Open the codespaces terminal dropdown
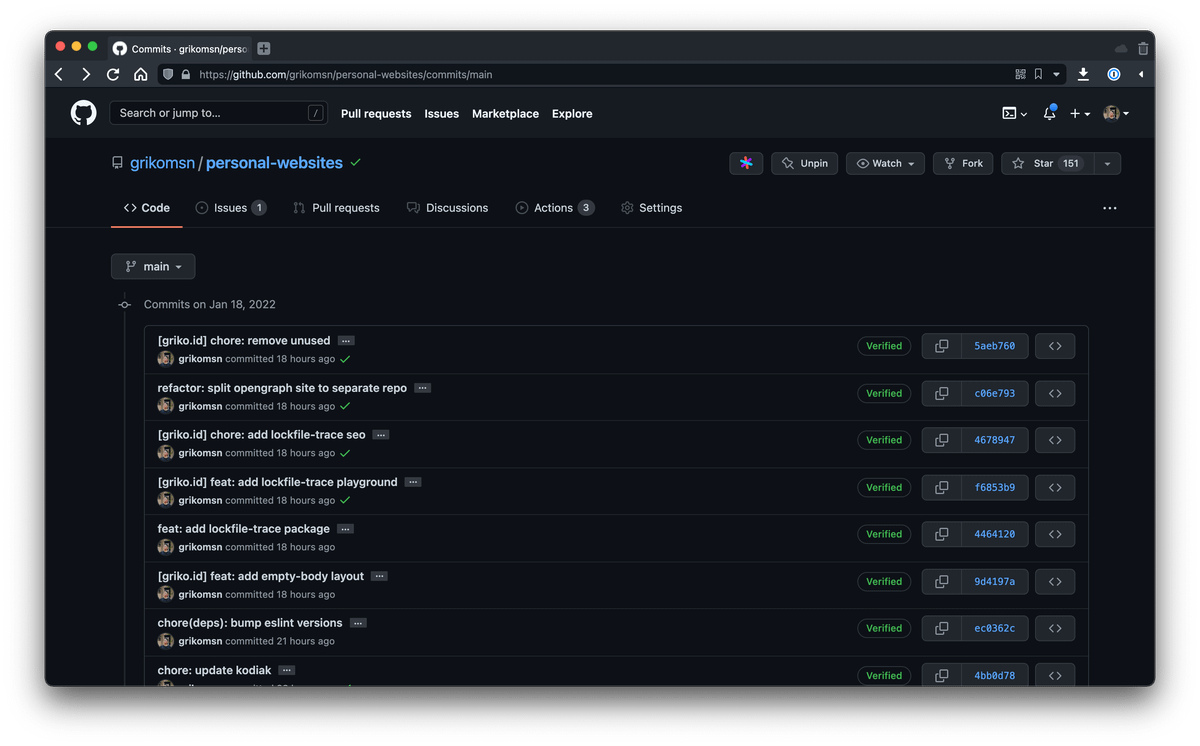Image resolution: width=1200 pixels, height=746 pixels. (1014, 113)
